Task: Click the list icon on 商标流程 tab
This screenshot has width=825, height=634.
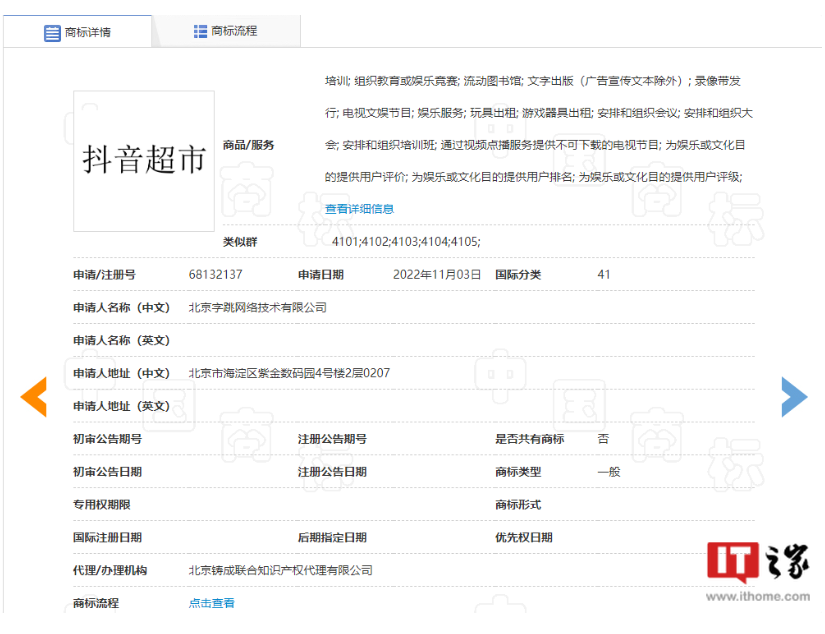Action: (x=200, y=31)
